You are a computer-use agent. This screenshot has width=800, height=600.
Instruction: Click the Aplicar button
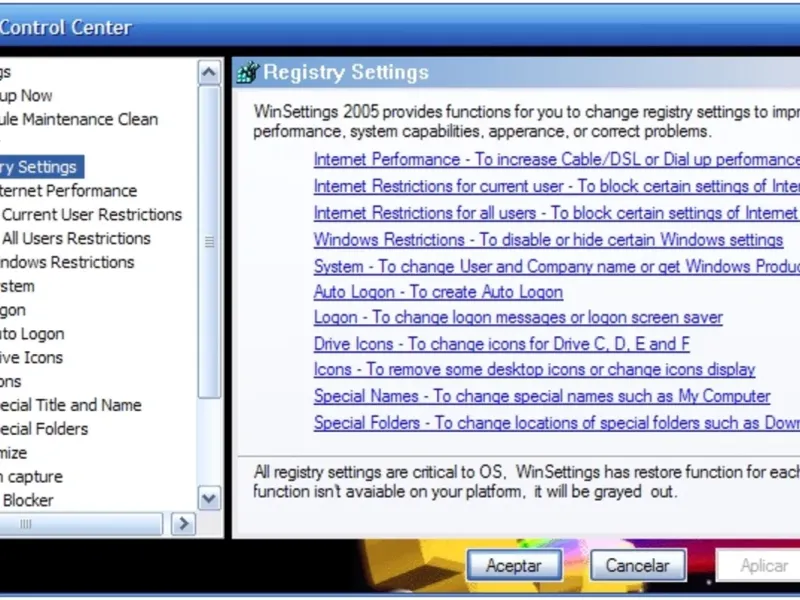[x=758, y=565]
